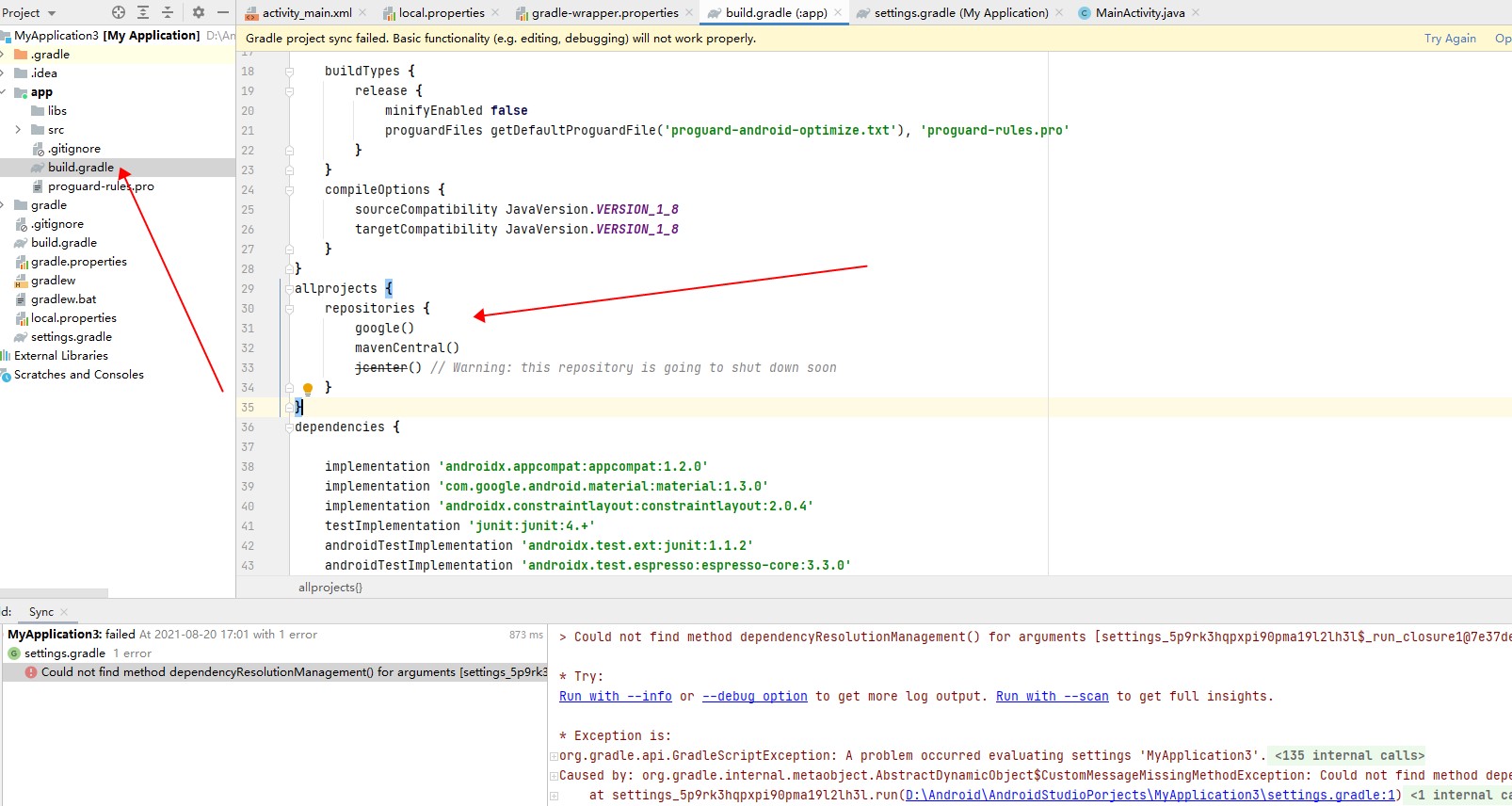The image size is (1512, 806).
Task: Select settings.gradle in project tree
Action: point(71,336)
